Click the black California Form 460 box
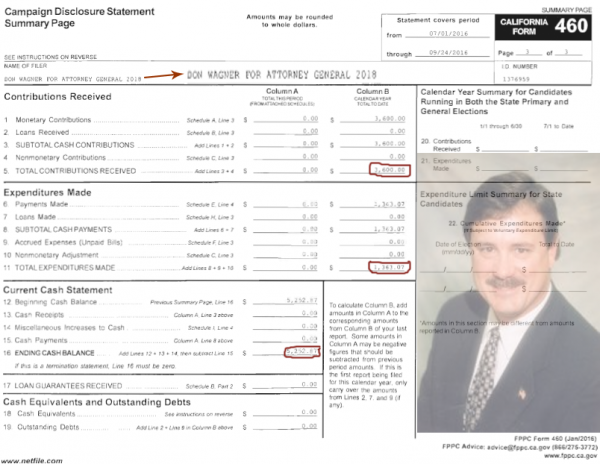Viewport: 600px width, 464px height. 543,27
